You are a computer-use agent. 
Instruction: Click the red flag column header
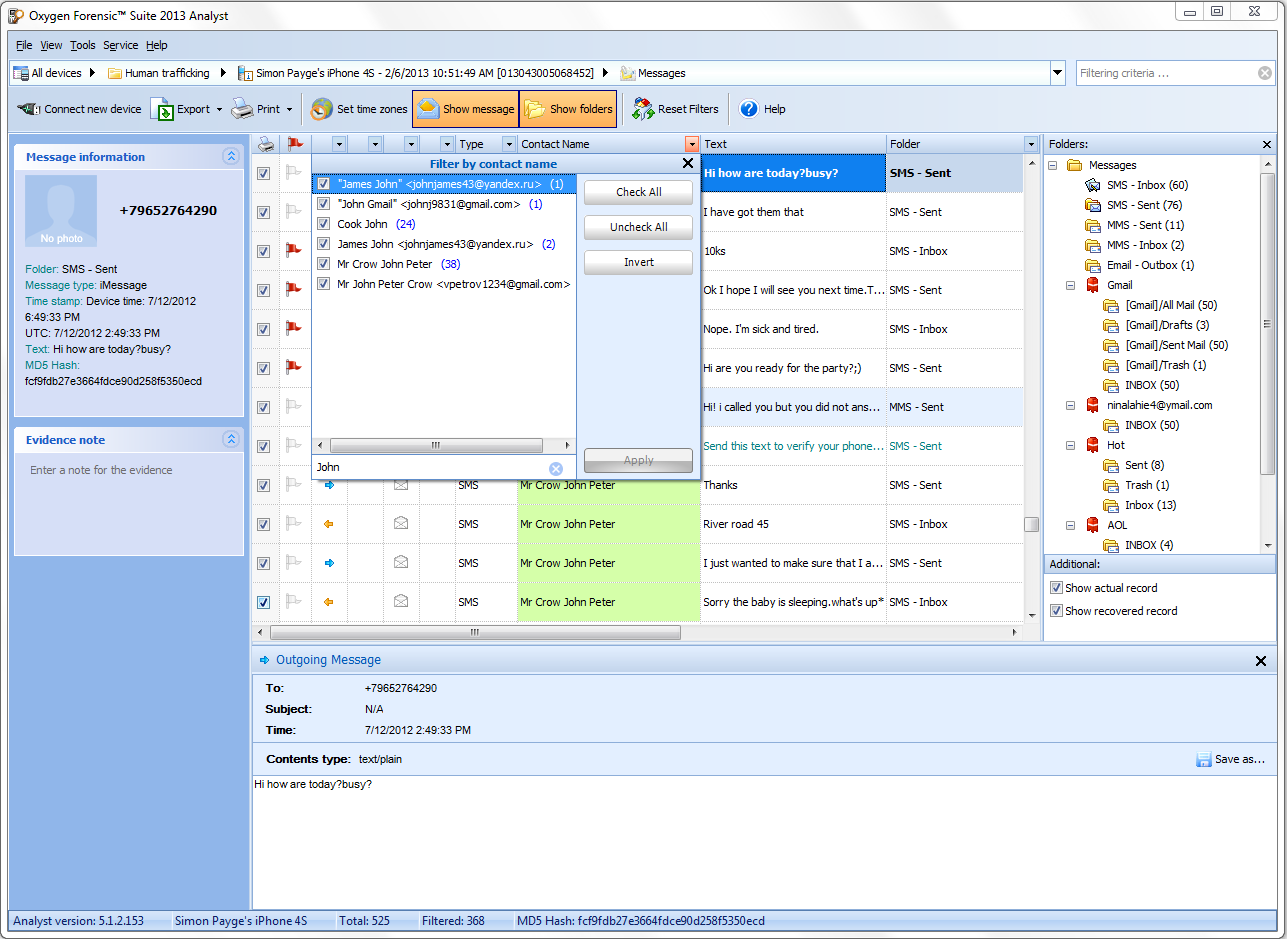[x=295, y=144]
